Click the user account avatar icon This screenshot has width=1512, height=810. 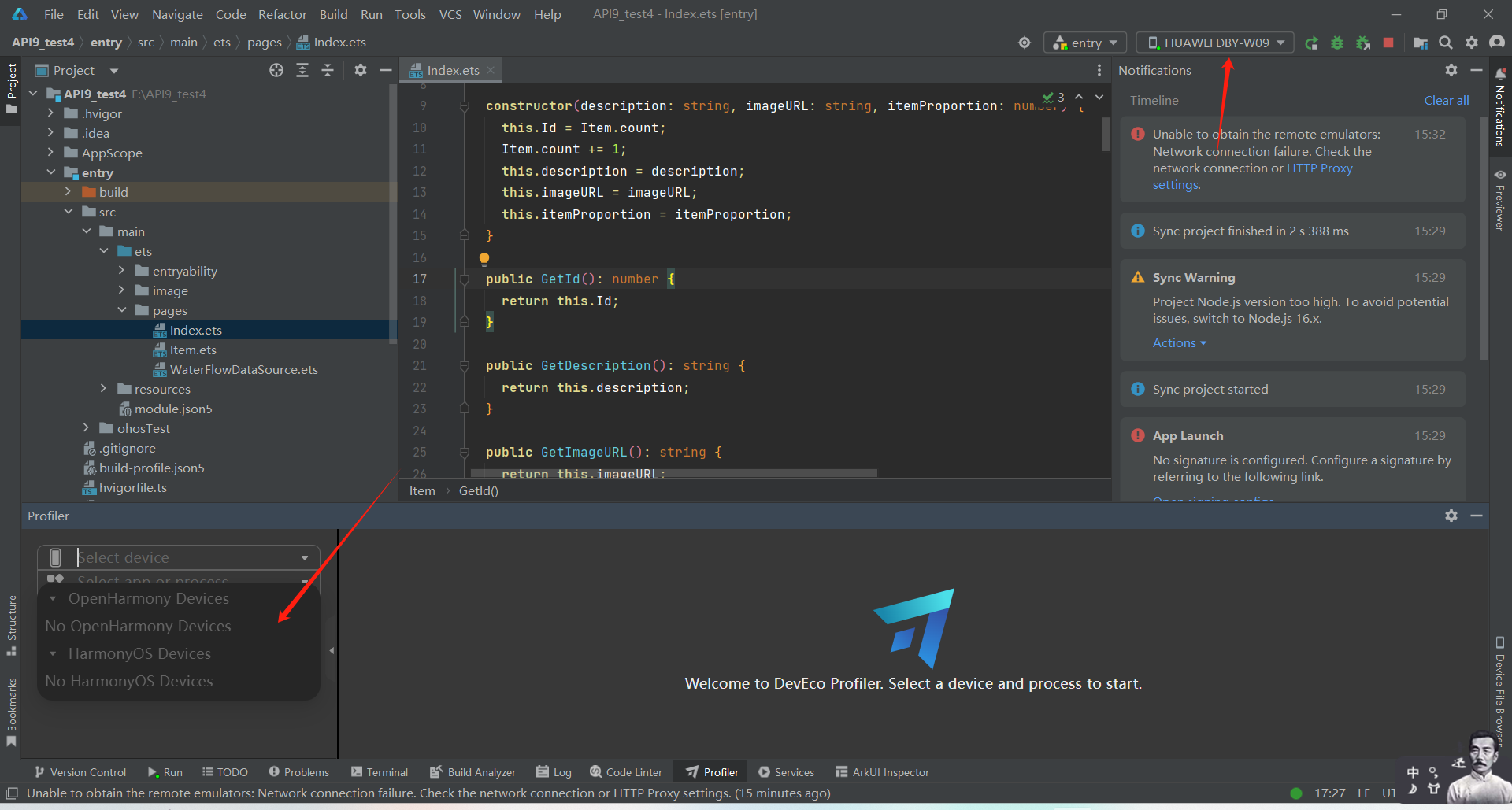coord(1497,43)
